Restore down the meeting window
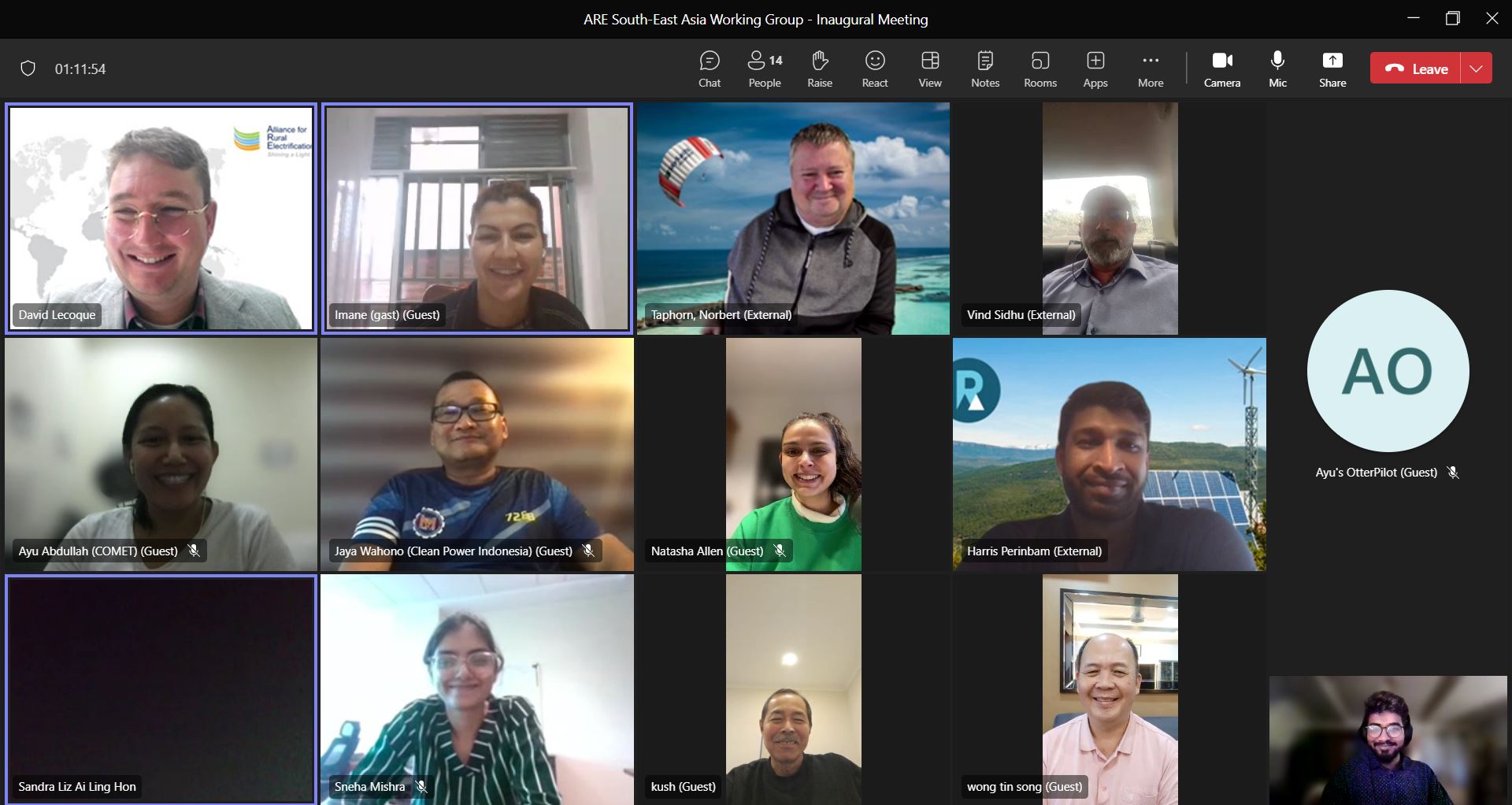The width and height of the screenshot is (1512, 805). [x=1452, y=19]
